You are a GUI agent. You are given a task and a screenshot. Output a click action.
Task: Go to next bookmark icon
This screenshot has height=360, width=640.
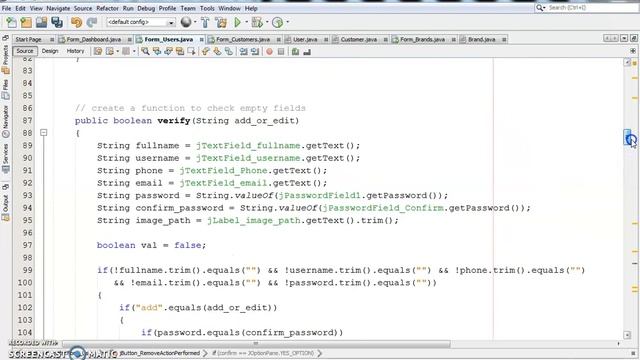pyautogui.click(x=217, y=51)
